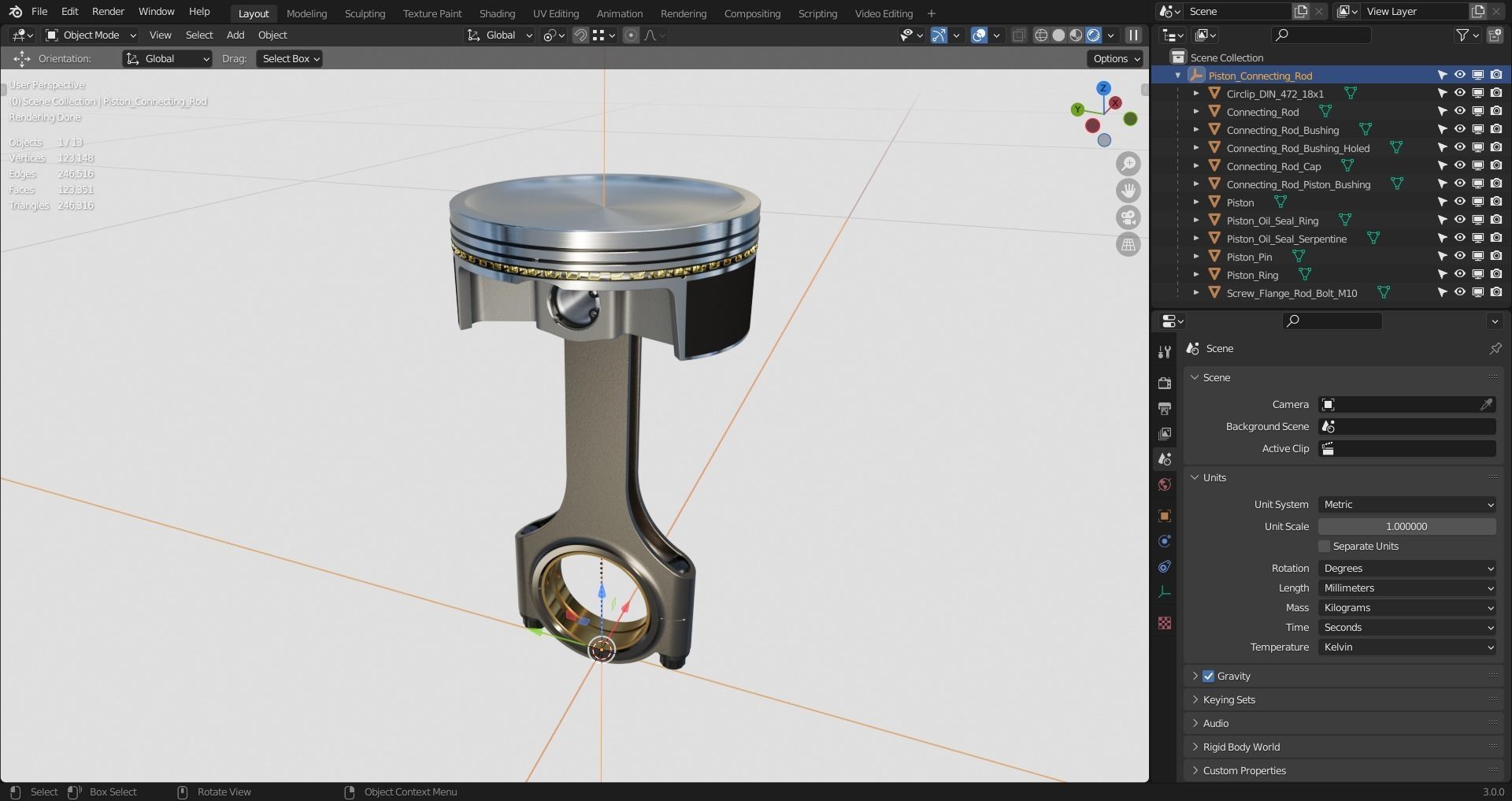Click the Blender logo icon
The height and width of the screenshot is (801, 1512).
click(x=15, y=11)
